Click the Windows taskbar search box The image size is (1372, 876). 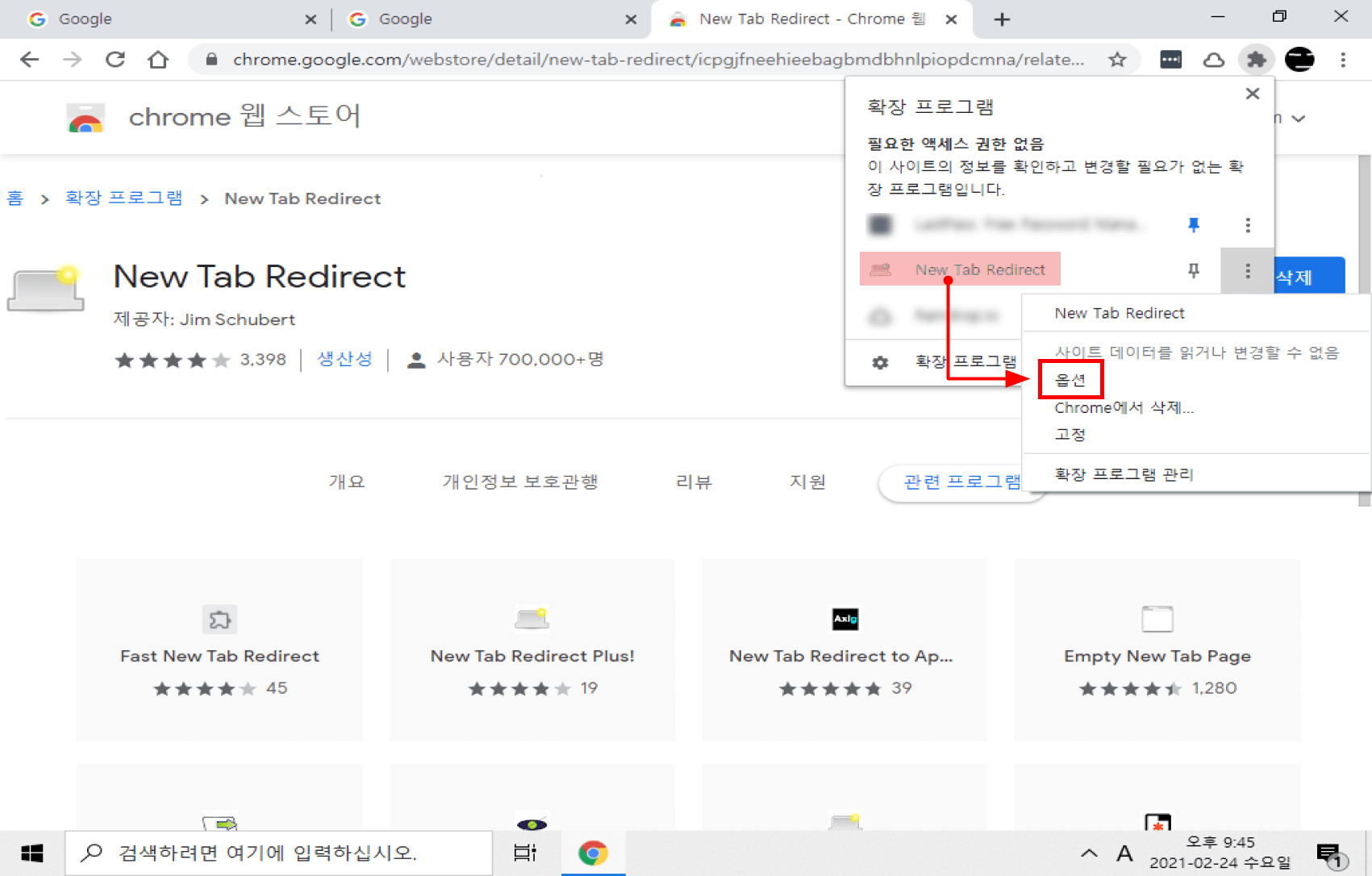click(x=278, y=853)
